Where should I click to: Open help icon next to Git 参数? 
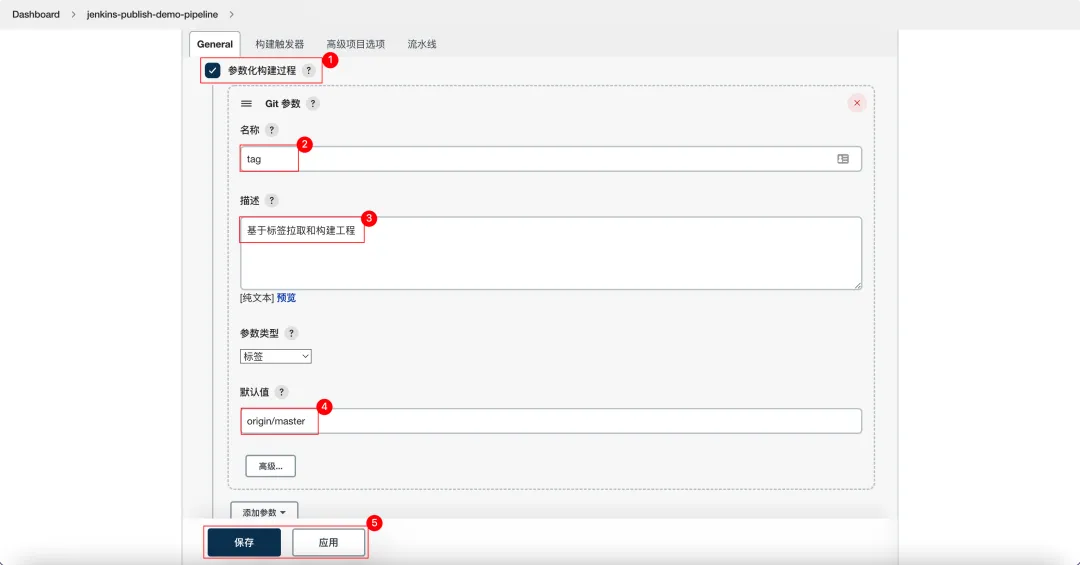pos(313,103)
